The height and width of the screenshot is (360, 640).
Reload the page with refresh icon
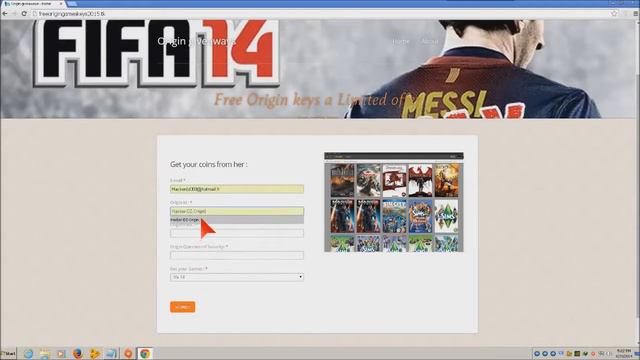coord(24,13)
